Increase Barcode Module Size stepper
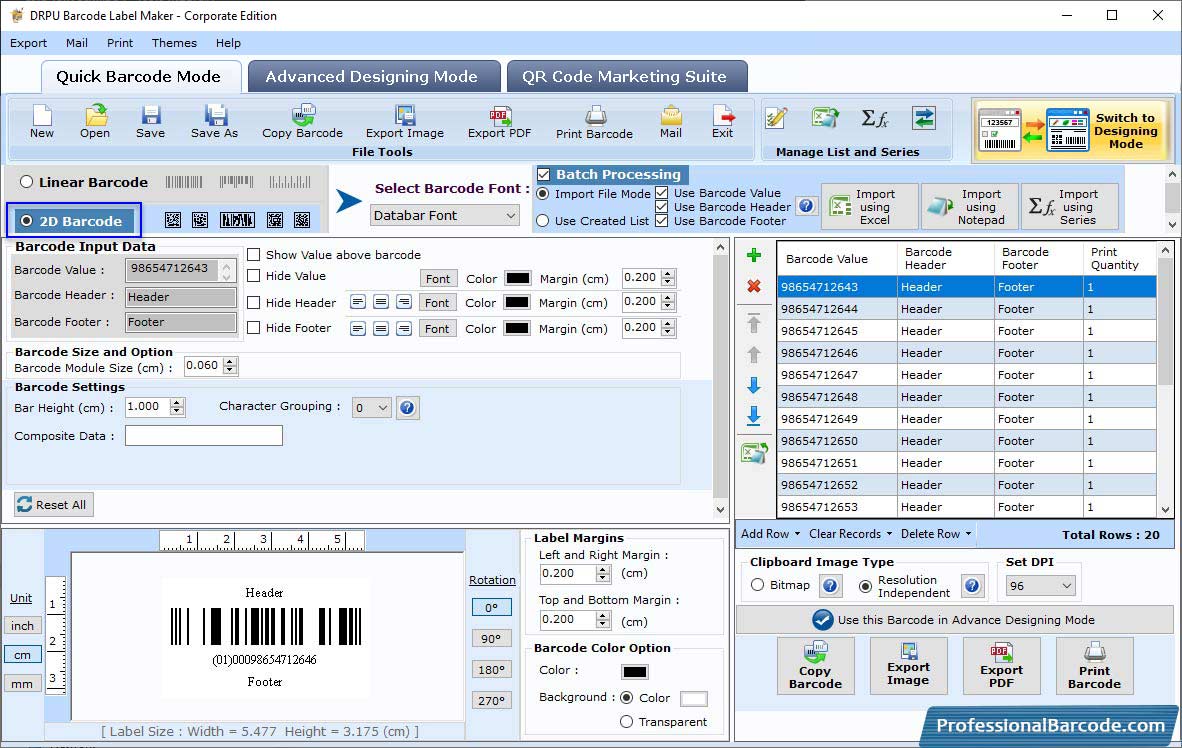 pos(231,362)
